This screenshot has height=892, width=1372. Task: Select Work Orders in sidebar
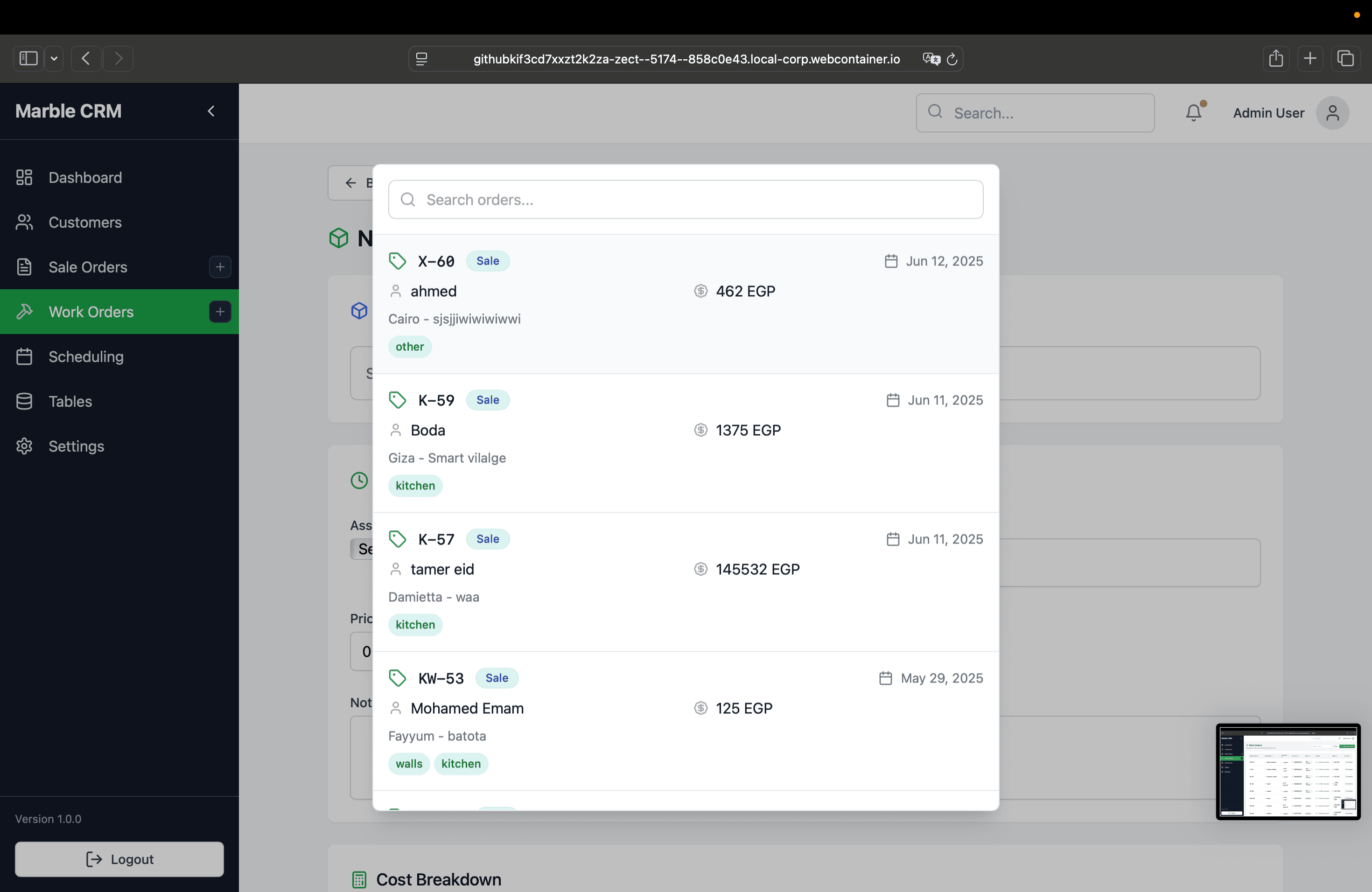point(119,312)
